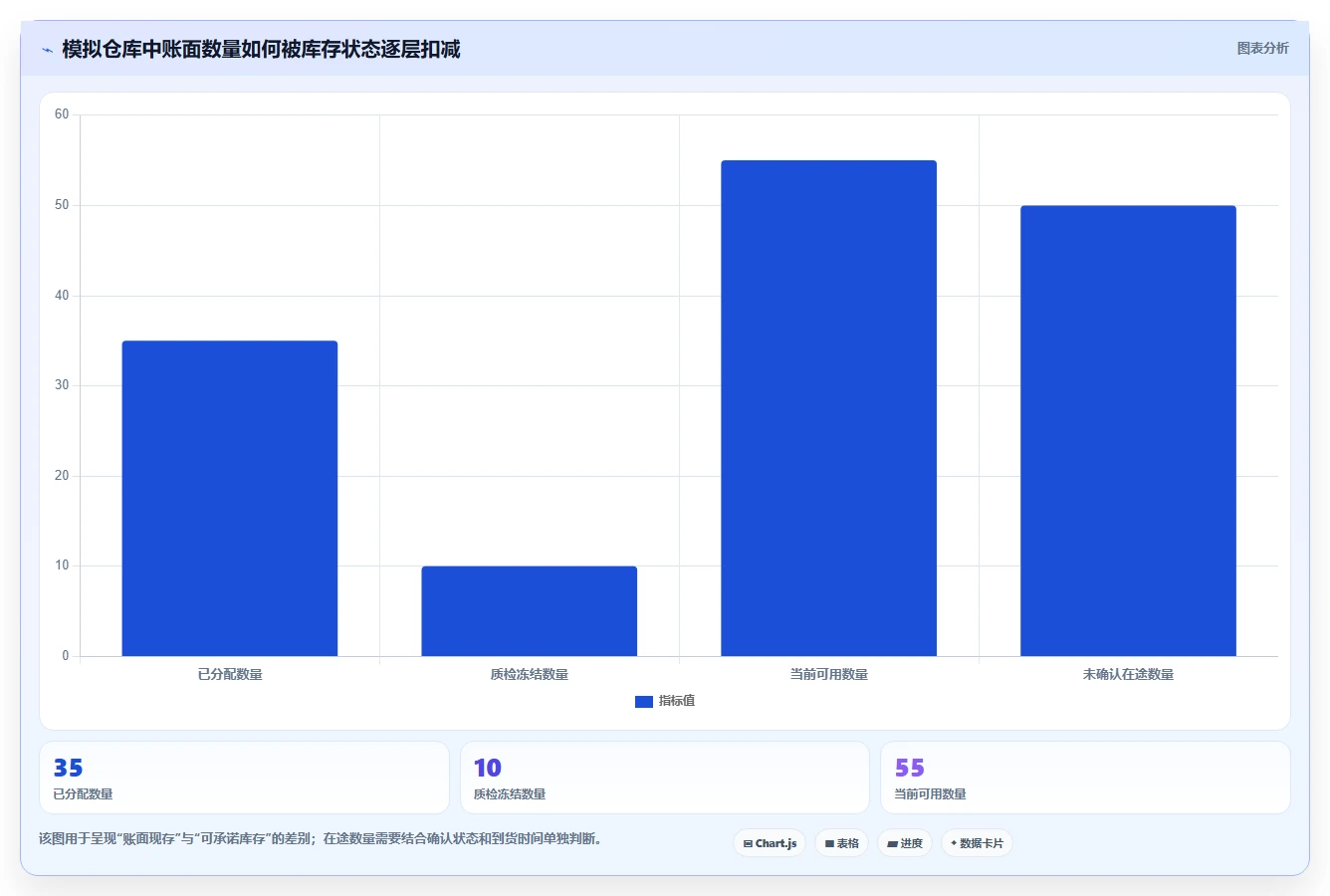Click the chart title 模拟仓库中账面数量 heading
Viewport: 1330px width, 896px height.
pyautogui.click(x=261, y=50)
